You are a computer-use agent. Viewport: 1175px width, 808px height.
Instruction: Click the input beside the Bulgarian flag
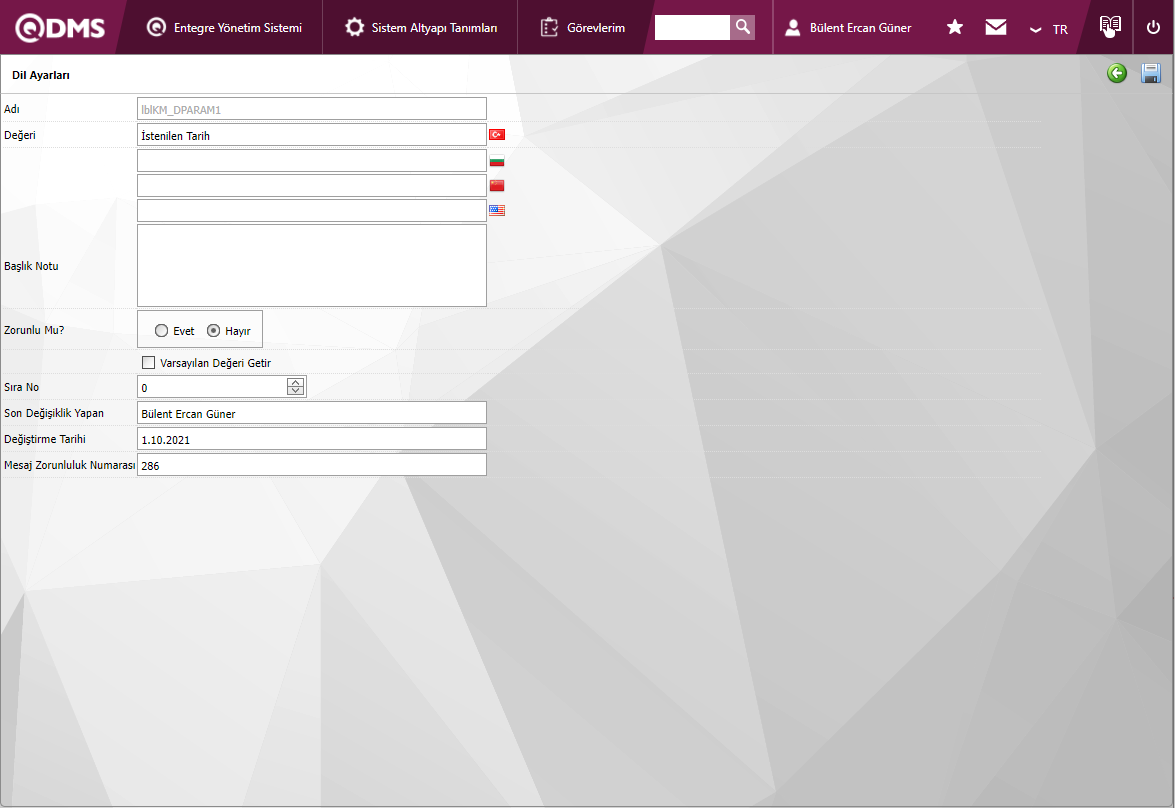click(x=312, y=160)
